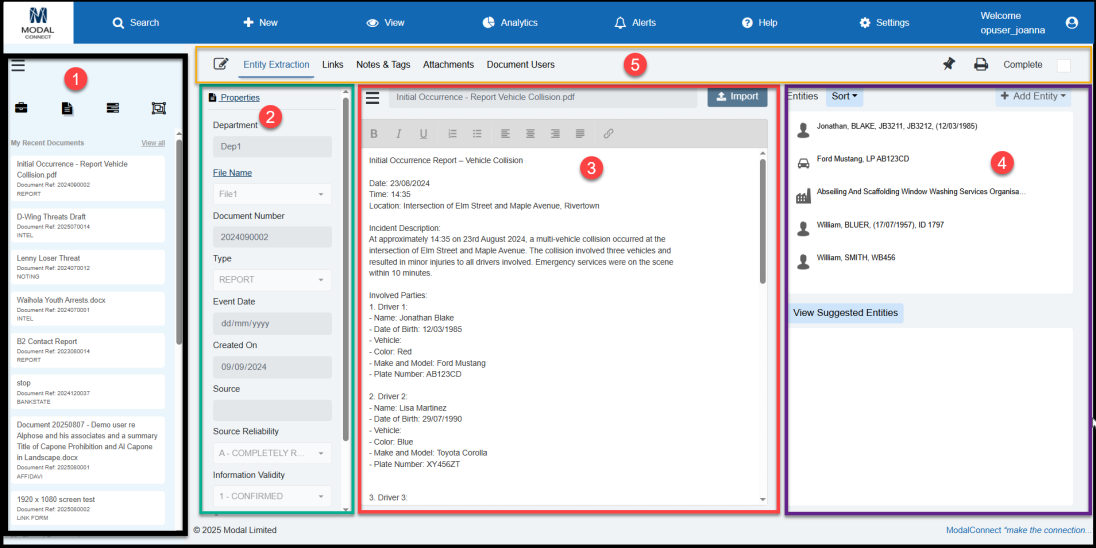Screen dimensions: 1096x548
Task: Click the pin icon beside the print icon
Action: 949,65
